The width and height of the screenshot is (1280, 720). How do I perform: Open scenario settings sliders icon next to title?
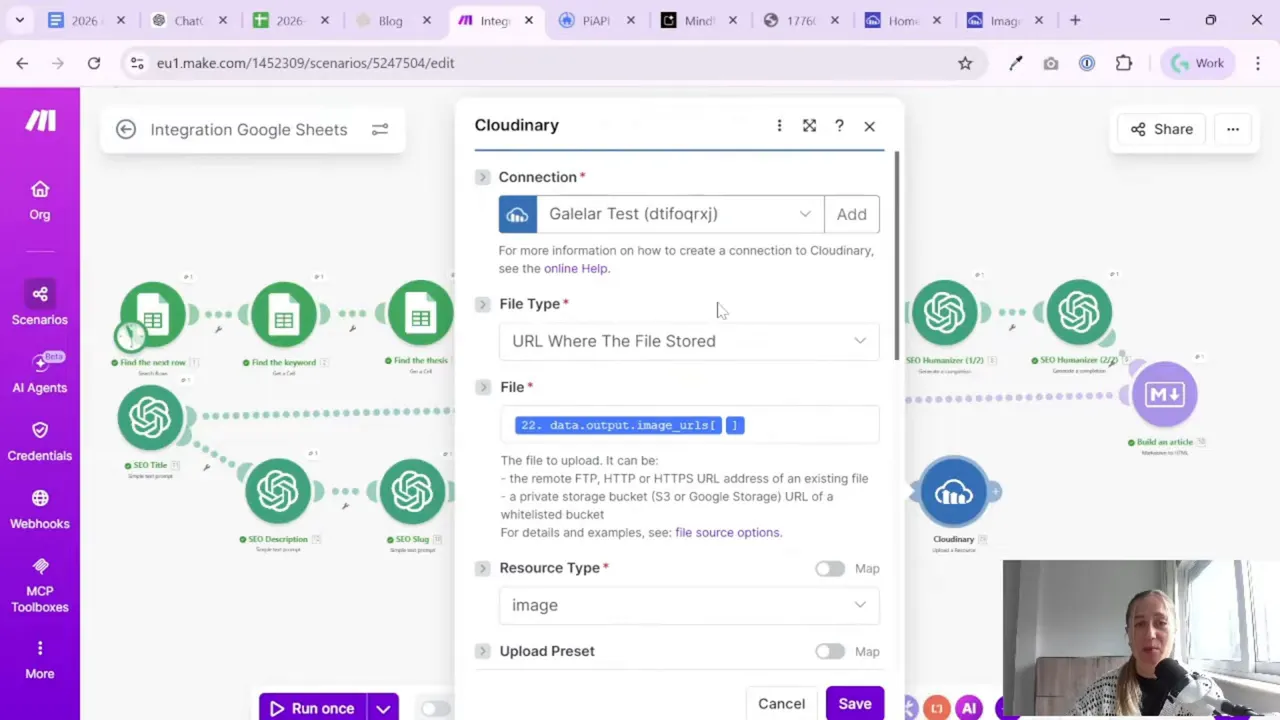click(380, 129)
